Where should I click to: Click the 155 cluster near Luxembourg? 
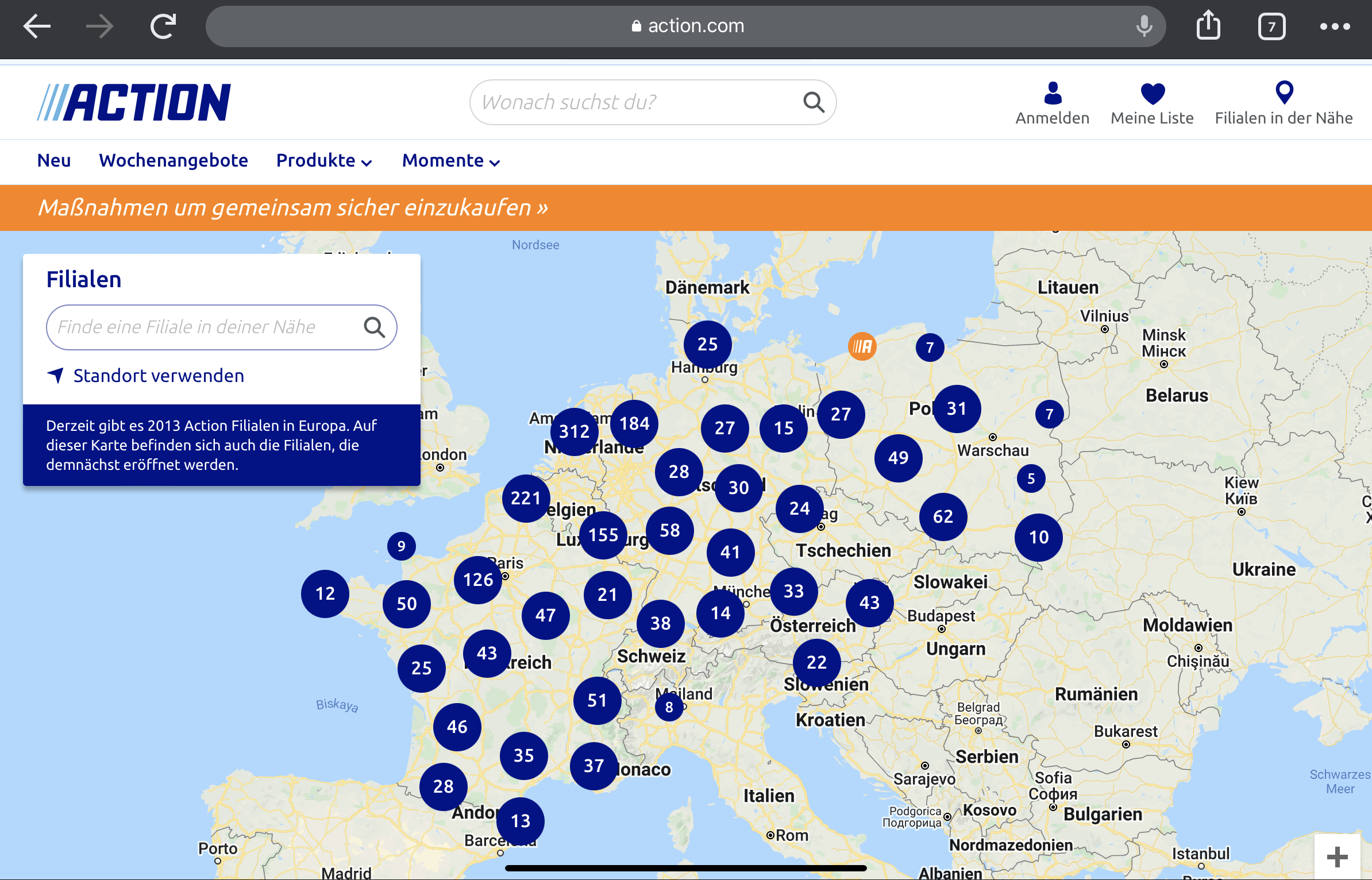click(x=603, y=535)
